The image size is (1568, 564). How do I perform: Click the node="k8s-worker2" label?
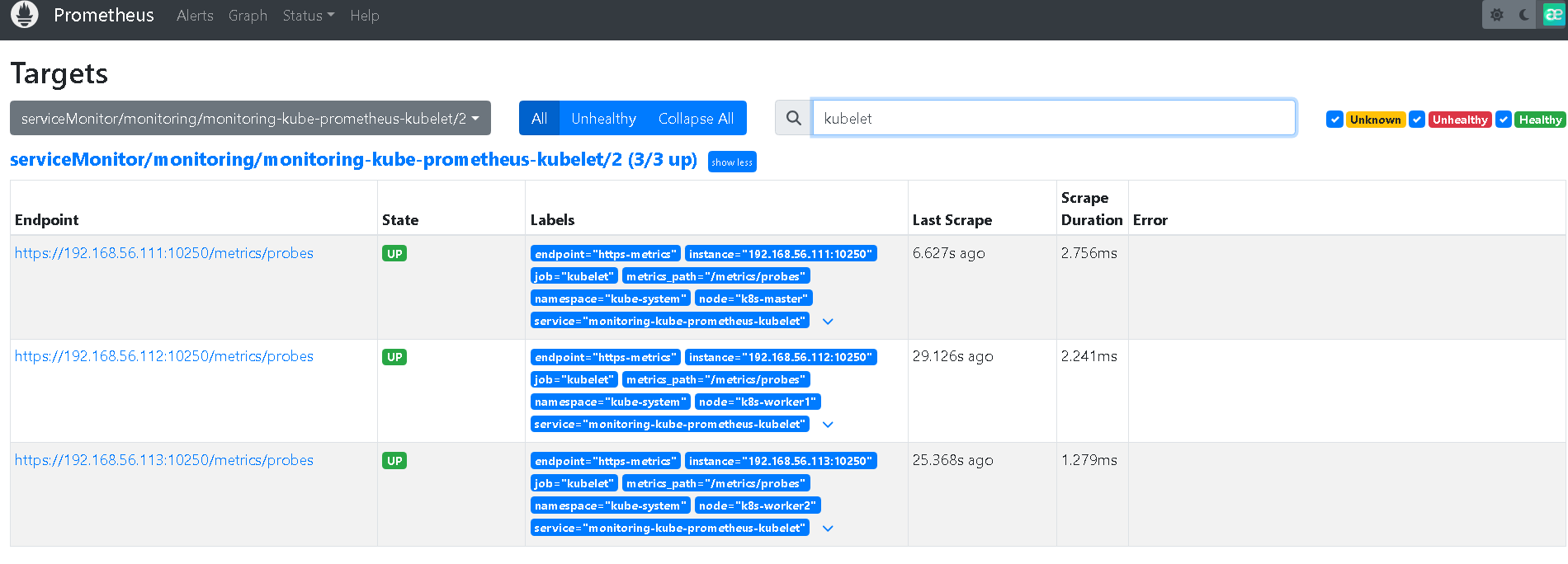tap(758, 505)
